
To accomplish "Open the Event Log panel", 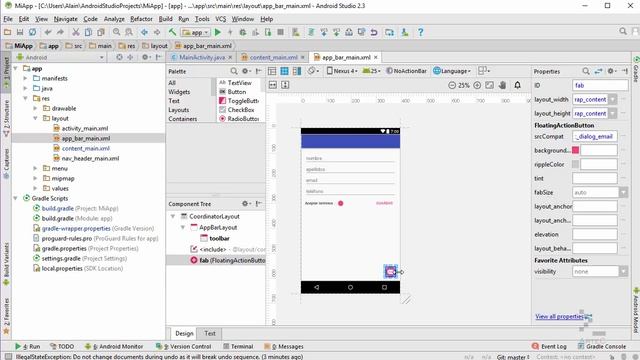I will (549, 347).
